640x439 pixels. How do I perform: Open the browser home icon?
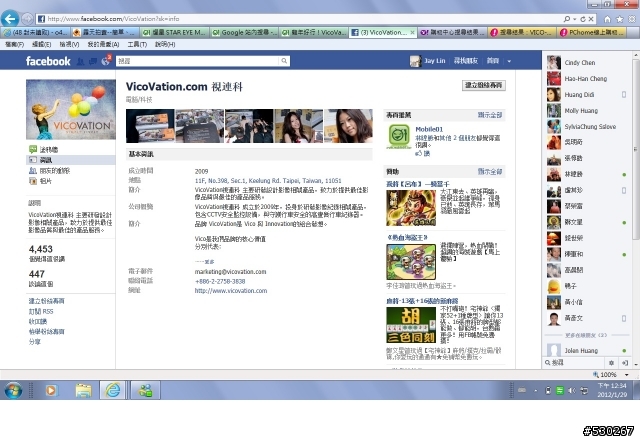tap(607, 19)
